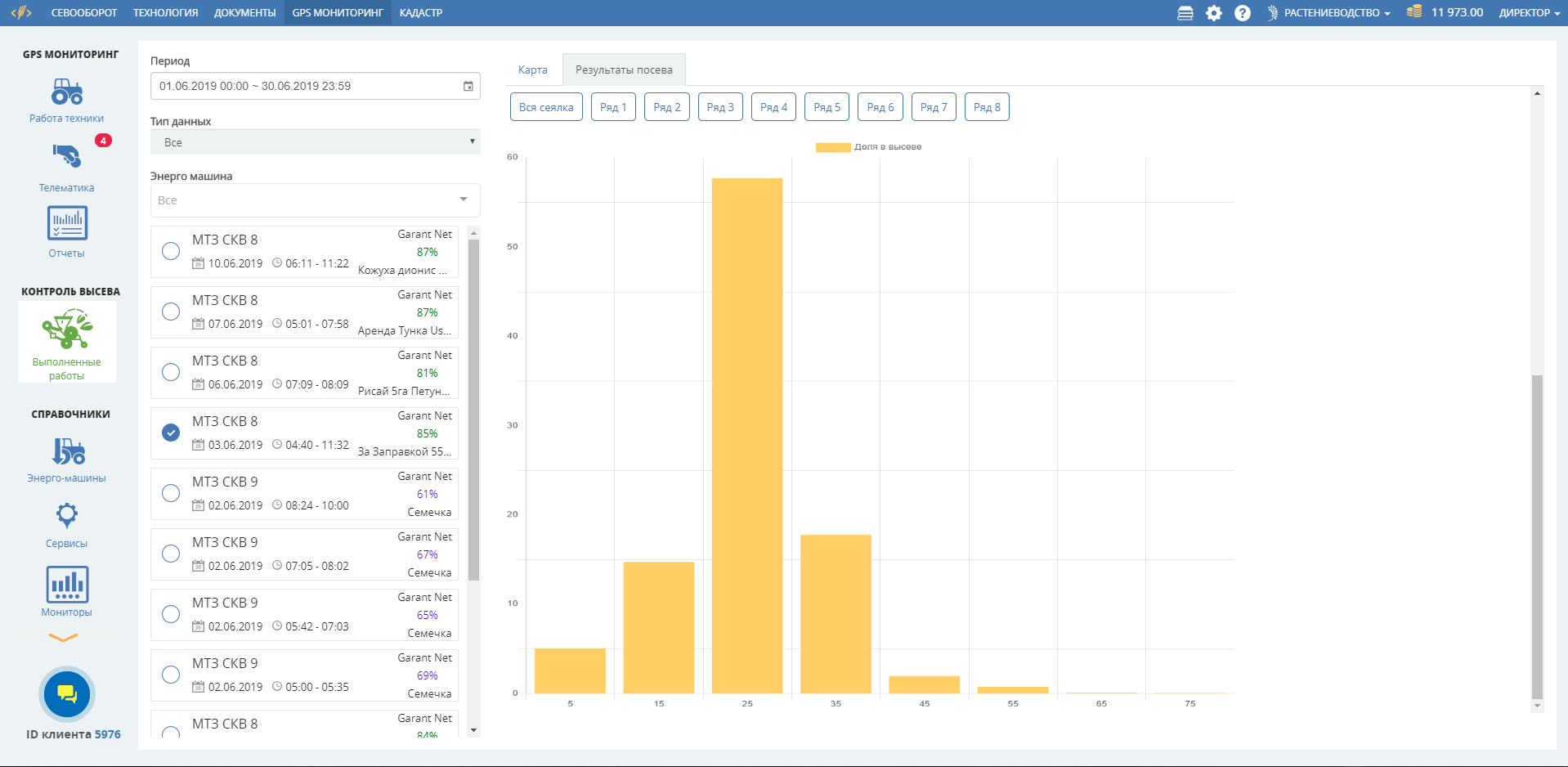Show results for Ряд 4
The height and width of the screenshot is (767, 1568).
(773, 107)
